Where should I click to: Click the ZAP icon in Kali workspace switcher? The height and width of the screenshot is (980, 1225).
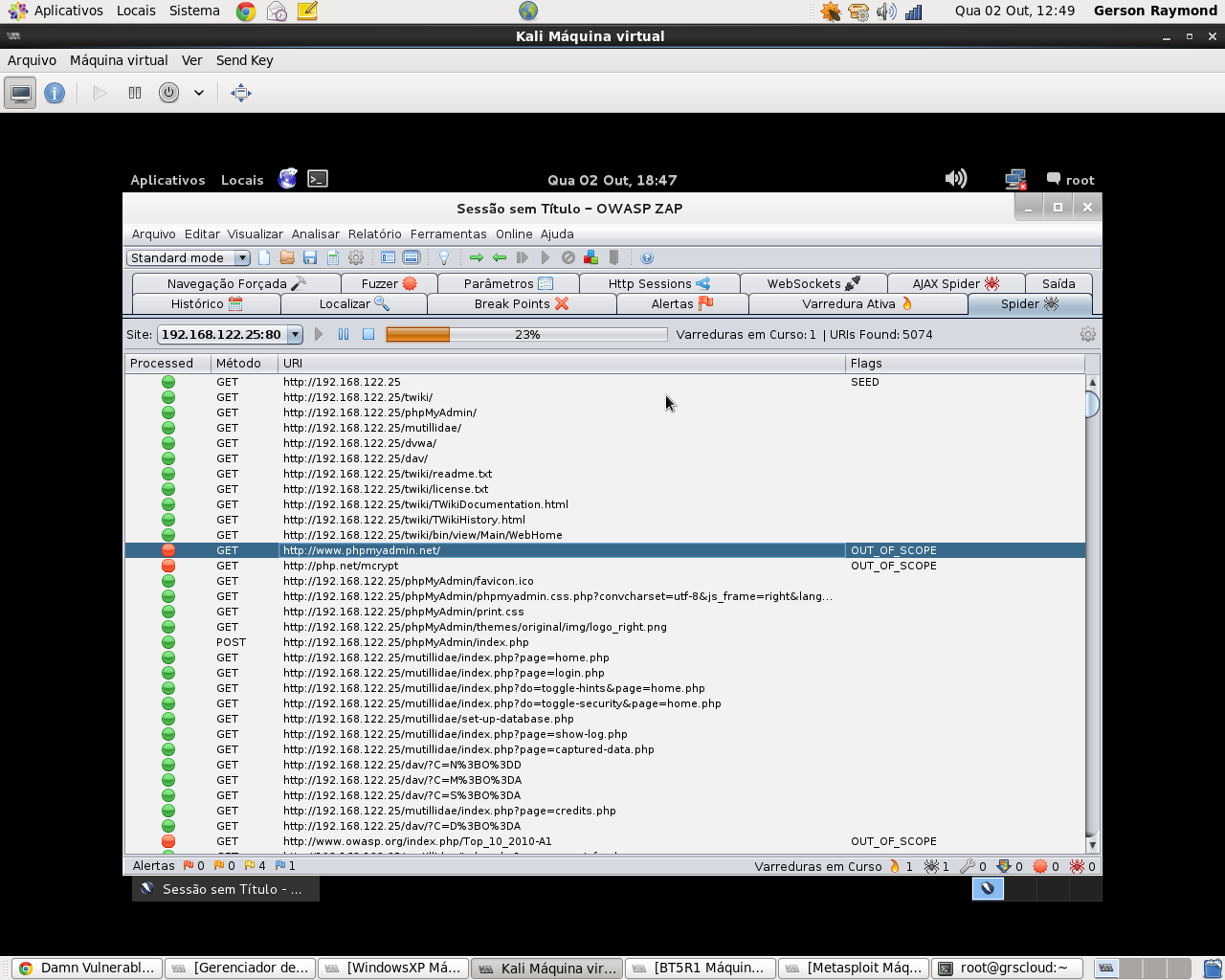[988, 888]
